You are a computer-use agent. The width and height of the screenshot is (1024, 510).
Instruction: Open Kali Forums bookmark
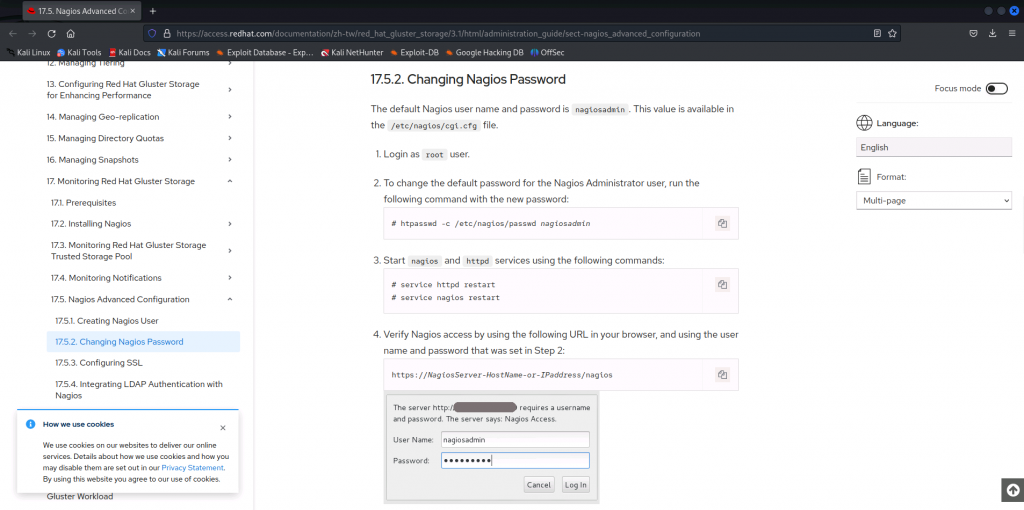(184, 52)
